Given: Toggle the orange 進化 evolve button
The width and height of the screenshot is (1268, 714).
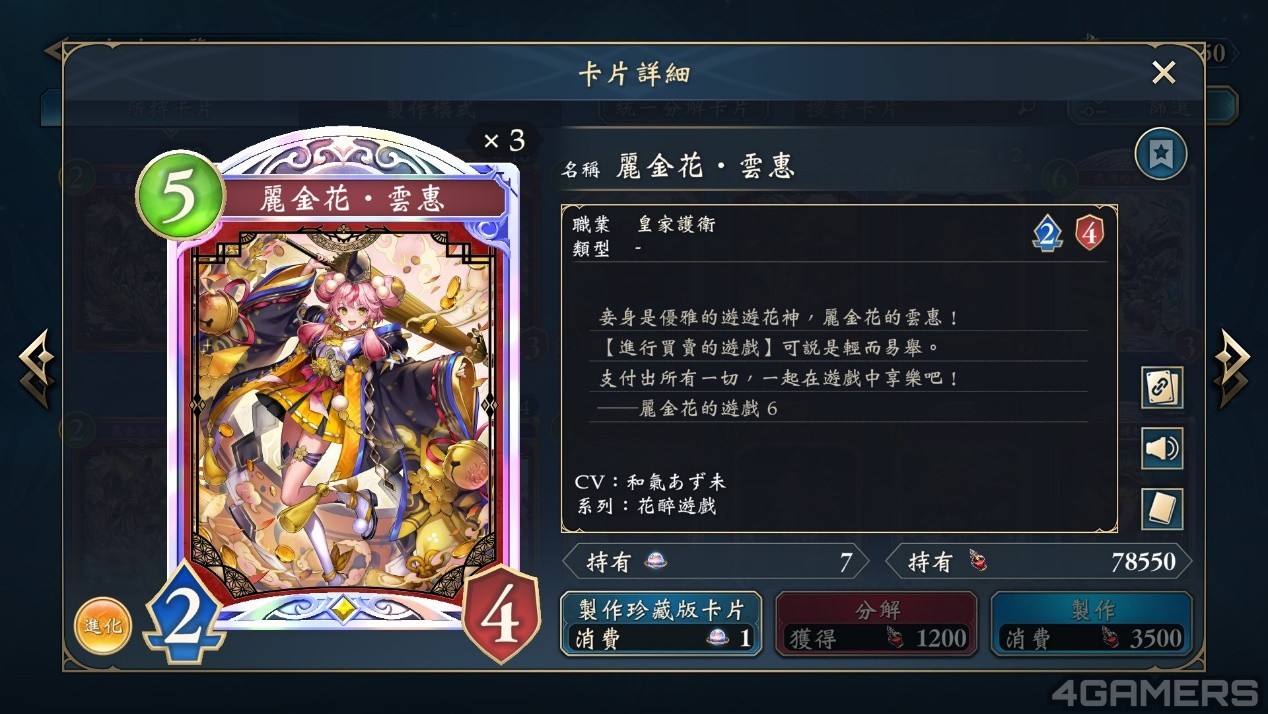Looking at the screenshot, I should point(103,625).
